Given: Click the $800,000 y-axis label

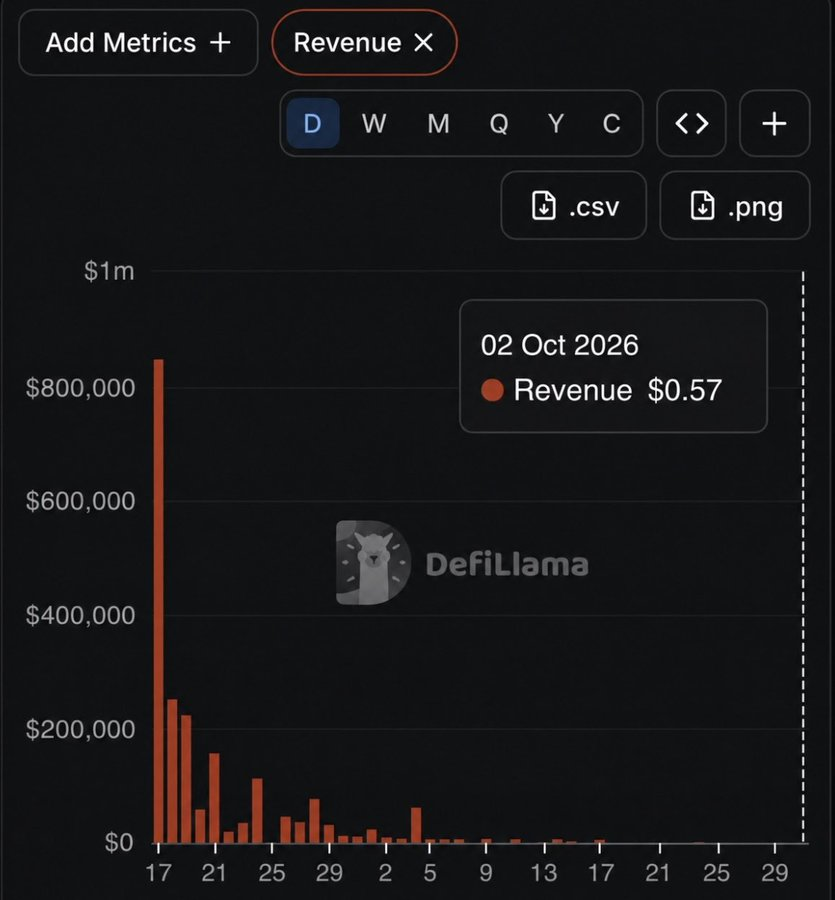Looking at the screenshot, I should tap(80, 388).
